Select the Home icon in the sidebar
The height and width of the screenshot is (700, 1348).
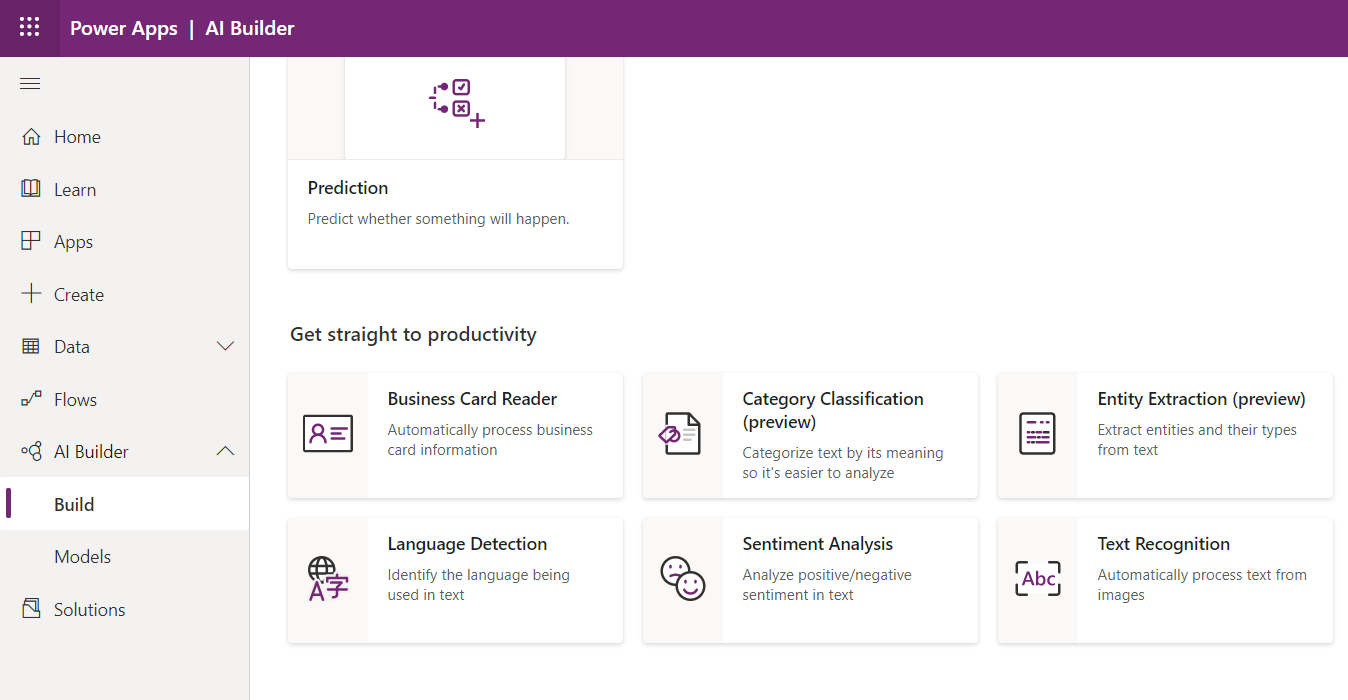pos(31,136)
